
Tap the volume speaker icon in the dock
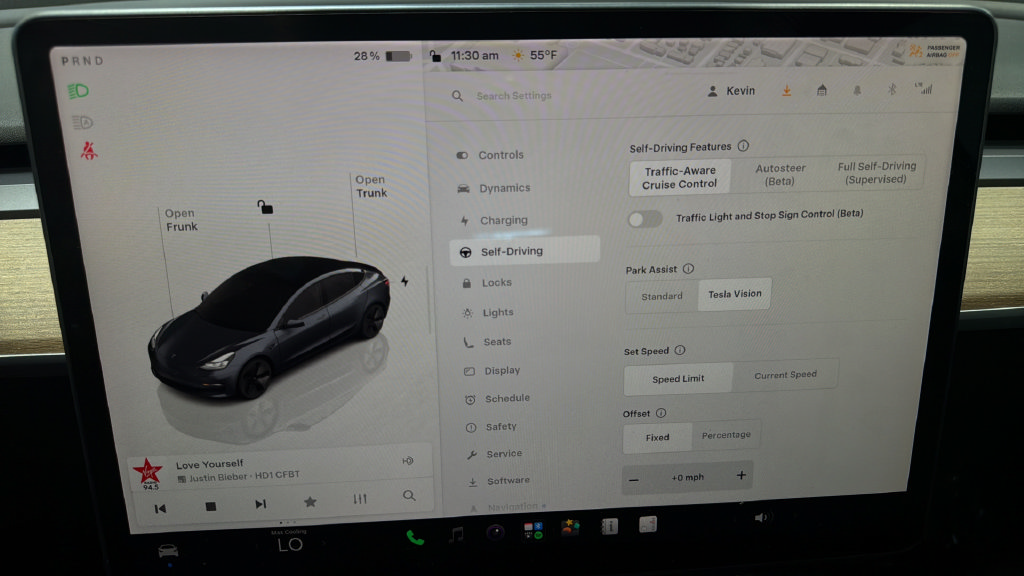pos(761,517)
